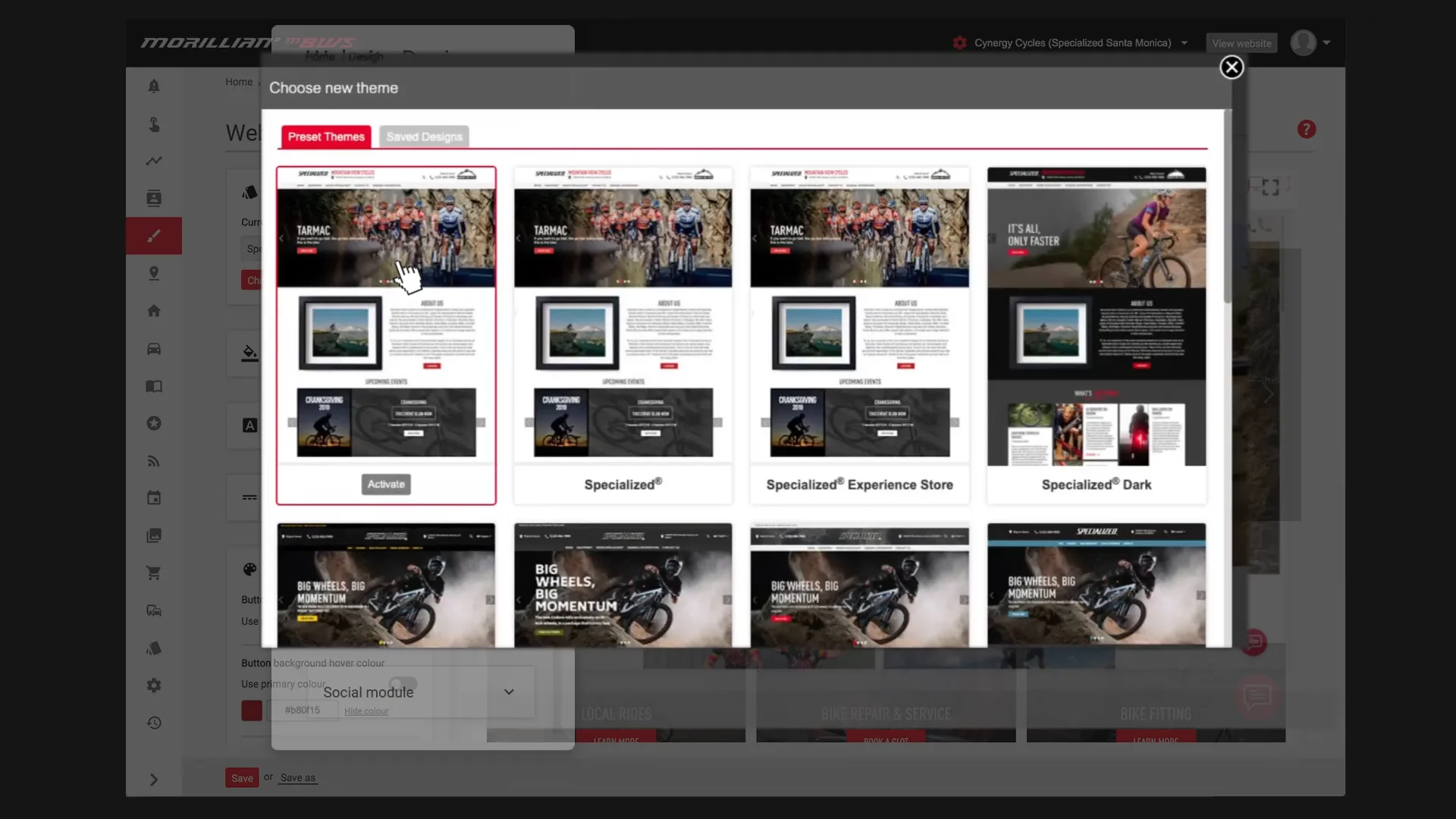This screenshot has width=1456, height=819.
Task: Open the open-book sidebar icon
Action: coord(154,386)
